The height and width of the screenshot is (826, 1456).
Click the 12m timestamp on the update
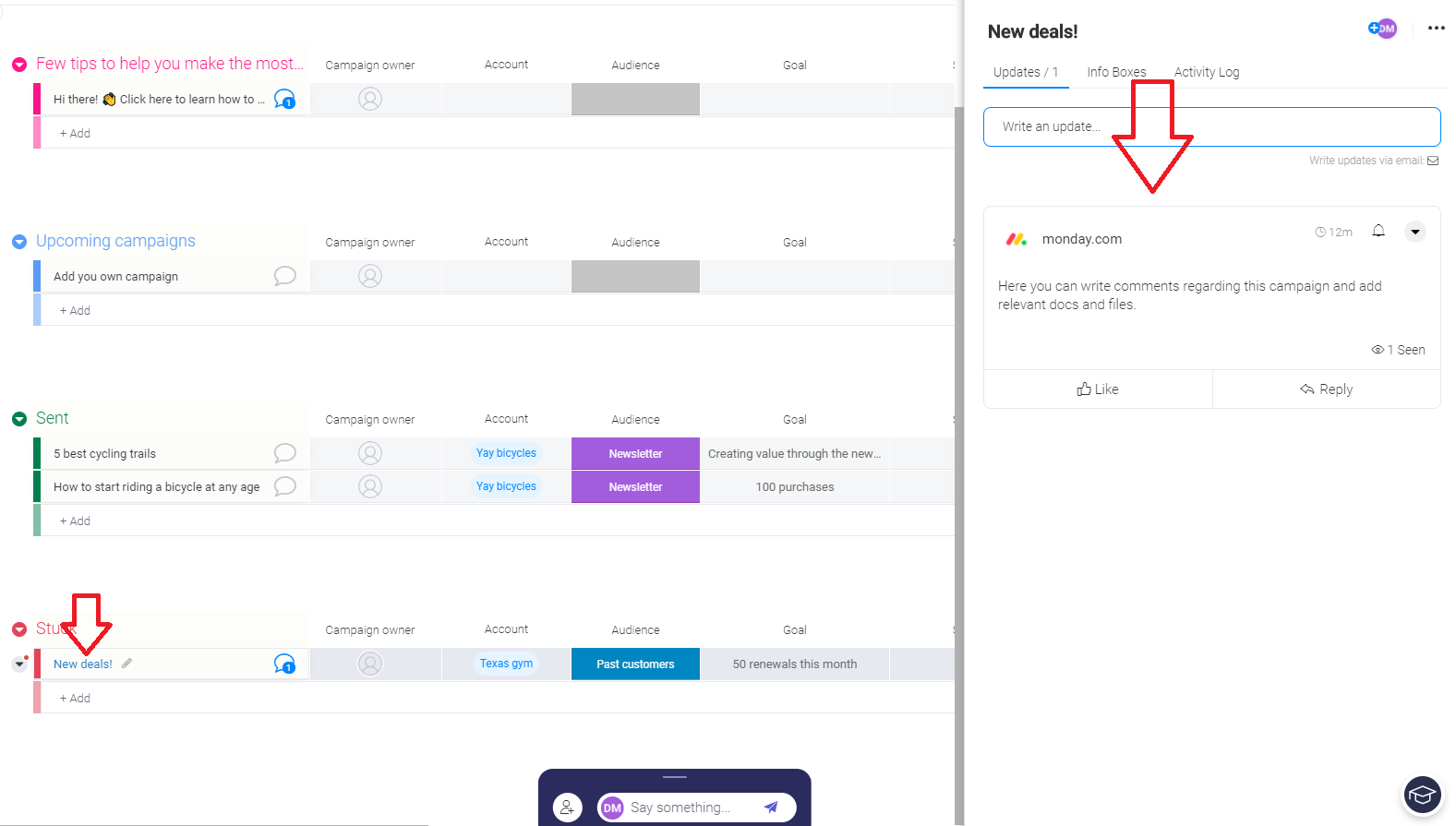pyautogui.click(x=1334, y=233)
